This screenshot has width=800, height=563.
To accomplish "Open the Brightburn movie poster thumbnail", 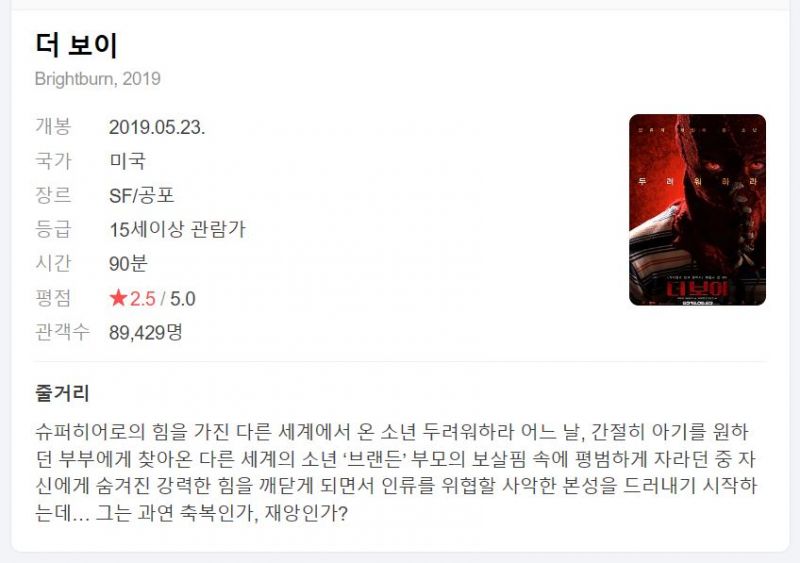I will [697, 210].
